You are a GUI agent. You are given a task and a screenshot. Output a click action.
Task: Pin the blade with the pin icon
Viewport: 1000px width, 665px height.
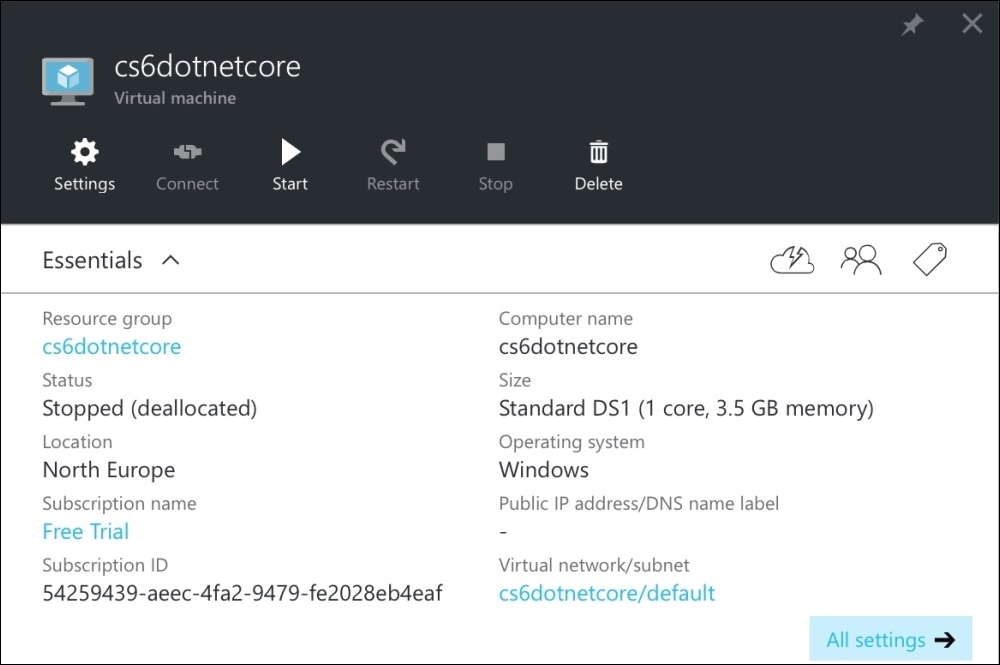[x=912, y=26]
